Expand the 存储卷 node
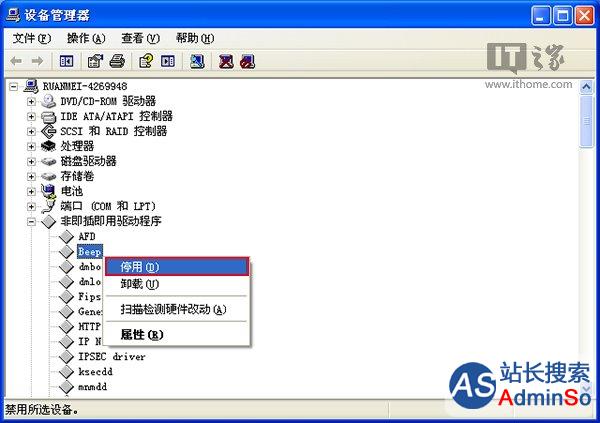Viewport: 600px width, 423px height. coord(31,176)
